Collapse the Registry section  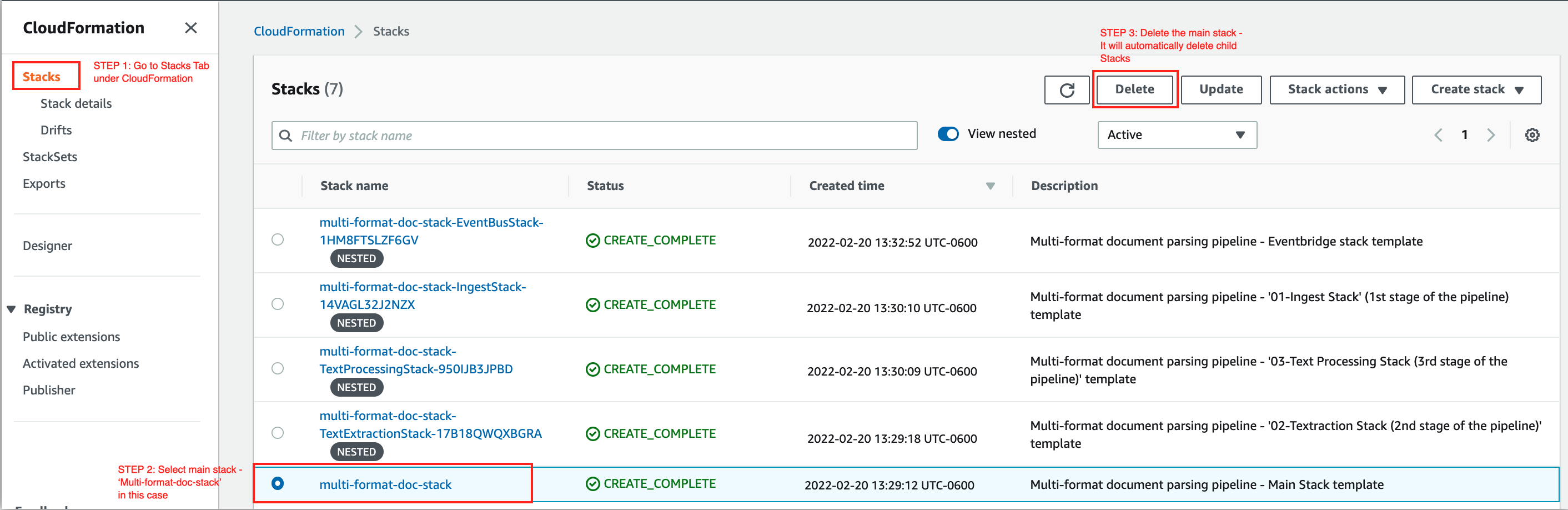click(x=12, y=309)
